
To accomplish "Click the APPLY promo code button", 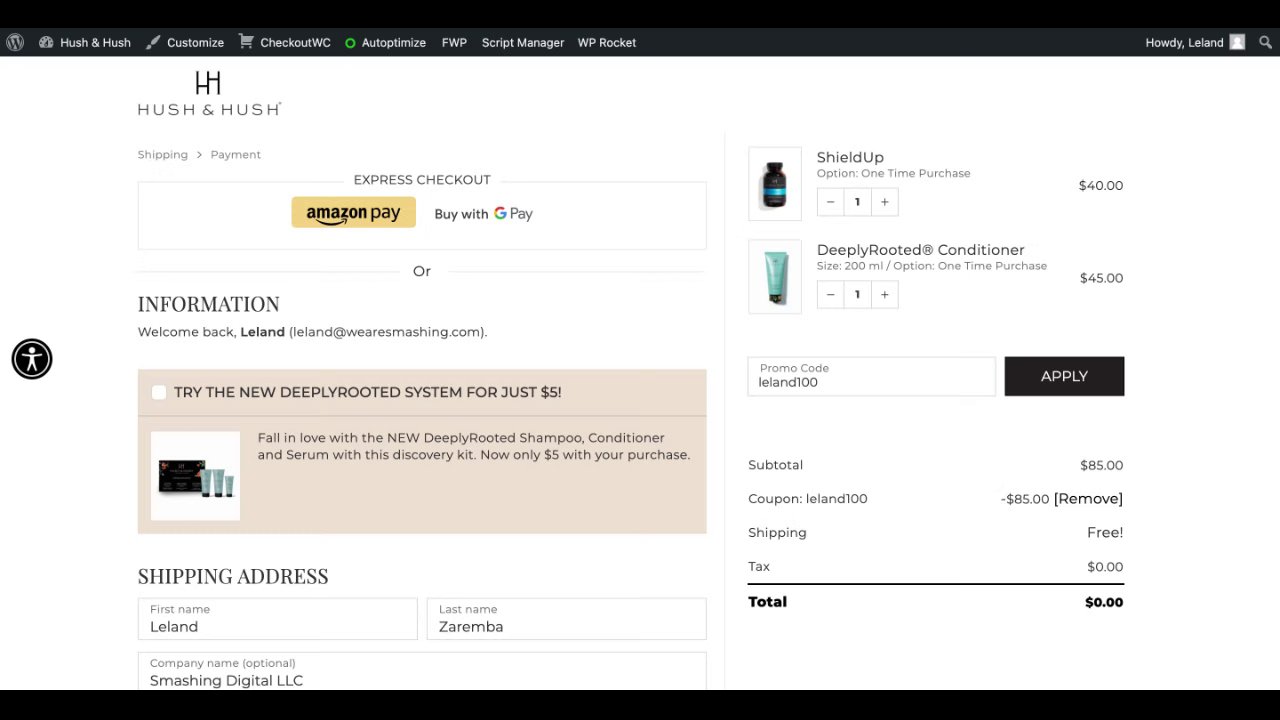I will (1064, 376).
